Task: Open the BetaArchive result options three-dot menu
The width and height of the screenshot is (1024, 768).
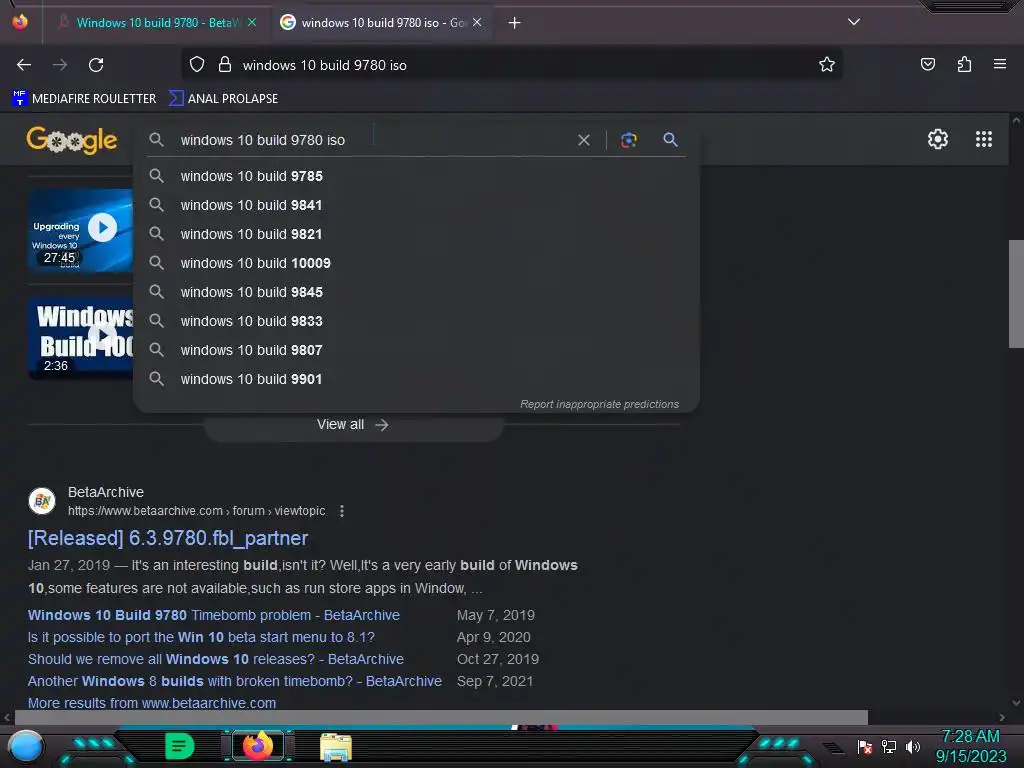Action: point(342,511)
